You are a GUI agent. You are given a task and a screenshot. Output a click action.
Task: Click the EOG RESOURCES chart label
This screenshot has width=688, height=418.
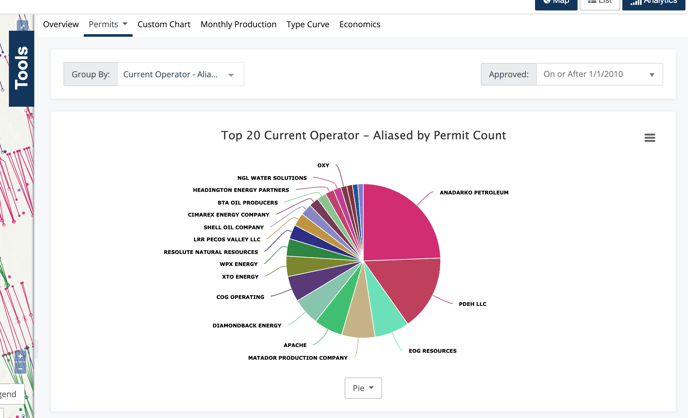point(432,351)
